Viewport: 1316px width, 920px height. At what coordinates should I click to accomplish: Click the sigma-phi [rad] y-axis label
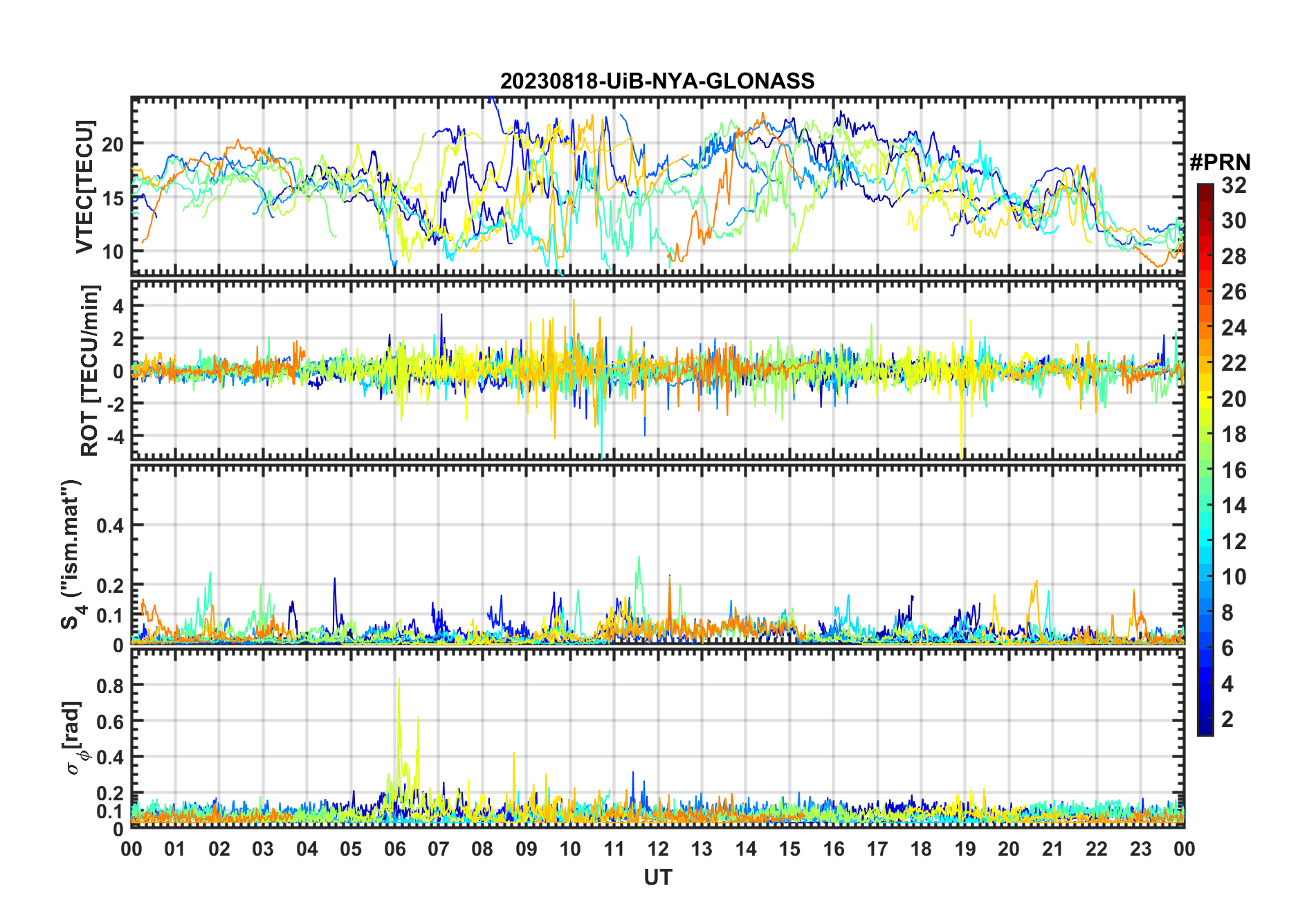click(x=75, y=737)
